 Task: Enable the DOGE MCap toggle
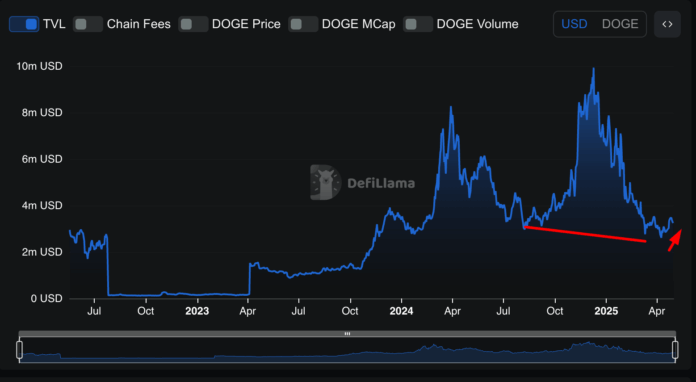303,24
